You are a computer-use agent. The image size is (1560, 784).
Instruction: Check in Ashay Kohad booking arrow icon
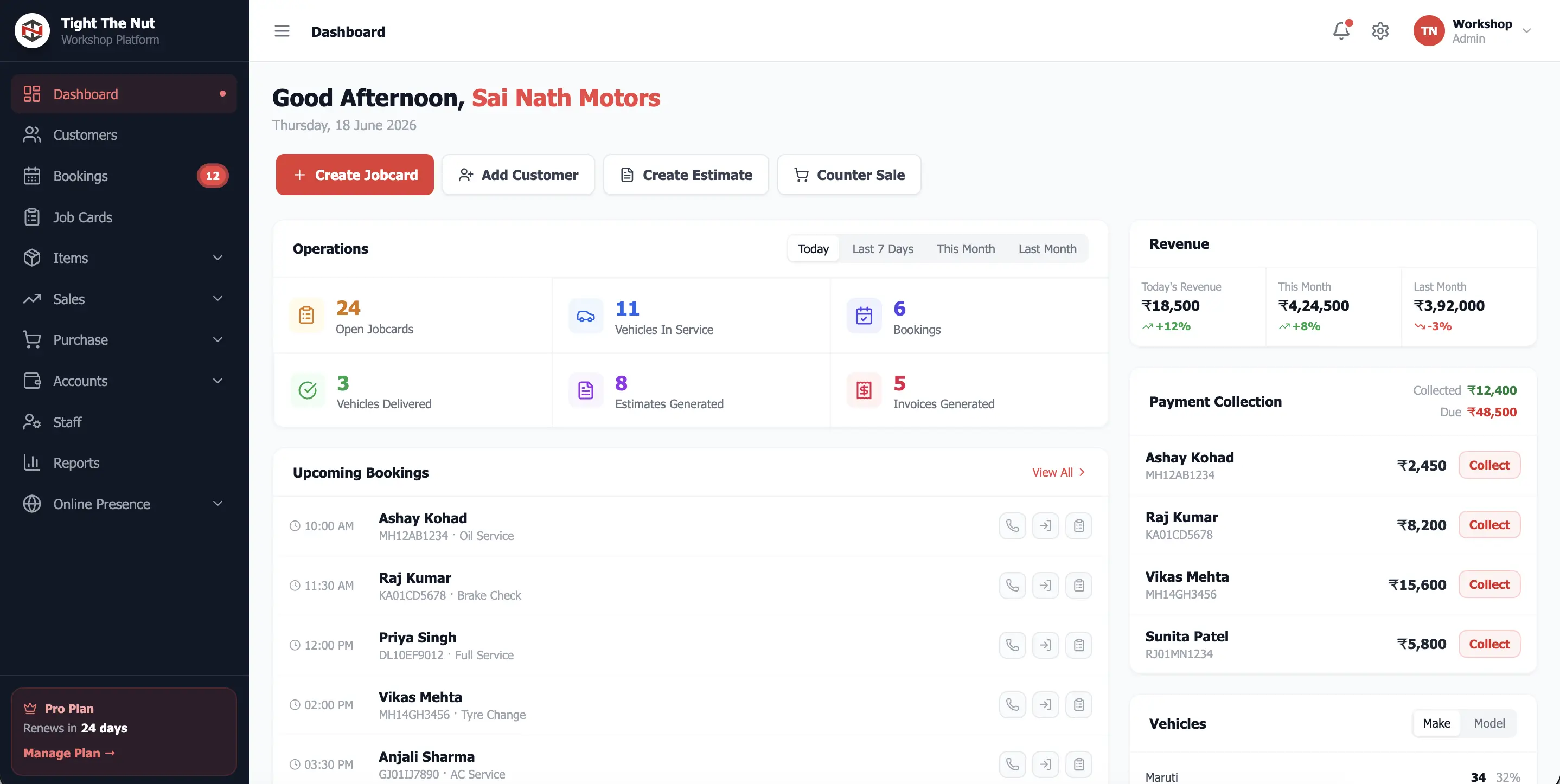[1045, 525]
